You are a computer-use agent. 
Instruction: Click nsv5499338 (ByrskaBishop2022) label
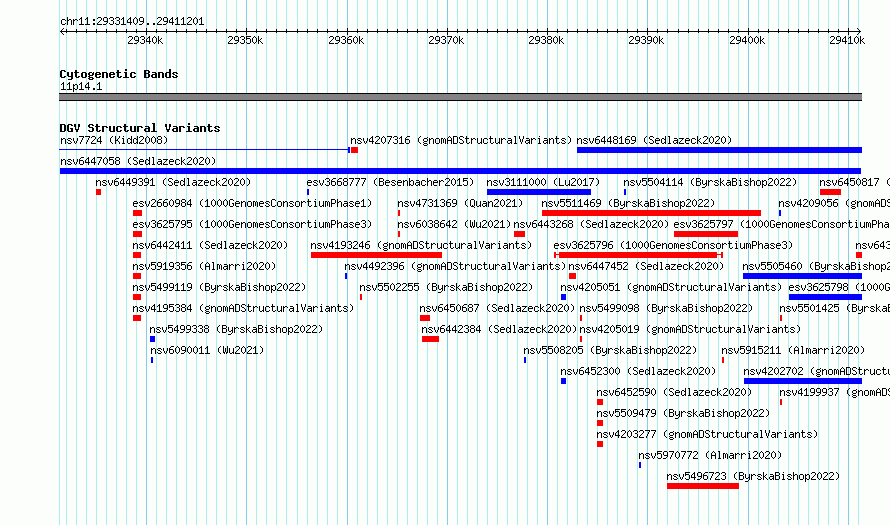(236, 329)
